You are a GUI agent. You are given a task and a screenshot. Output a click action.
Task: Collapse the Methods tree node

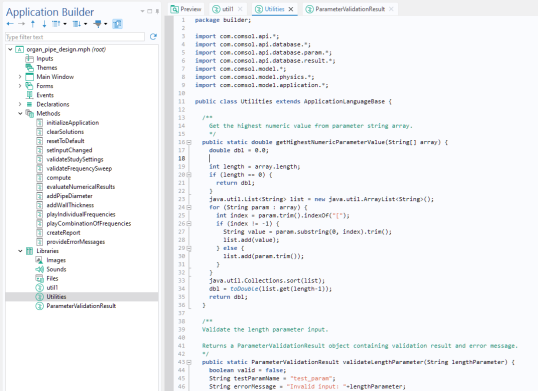(20, 114)
